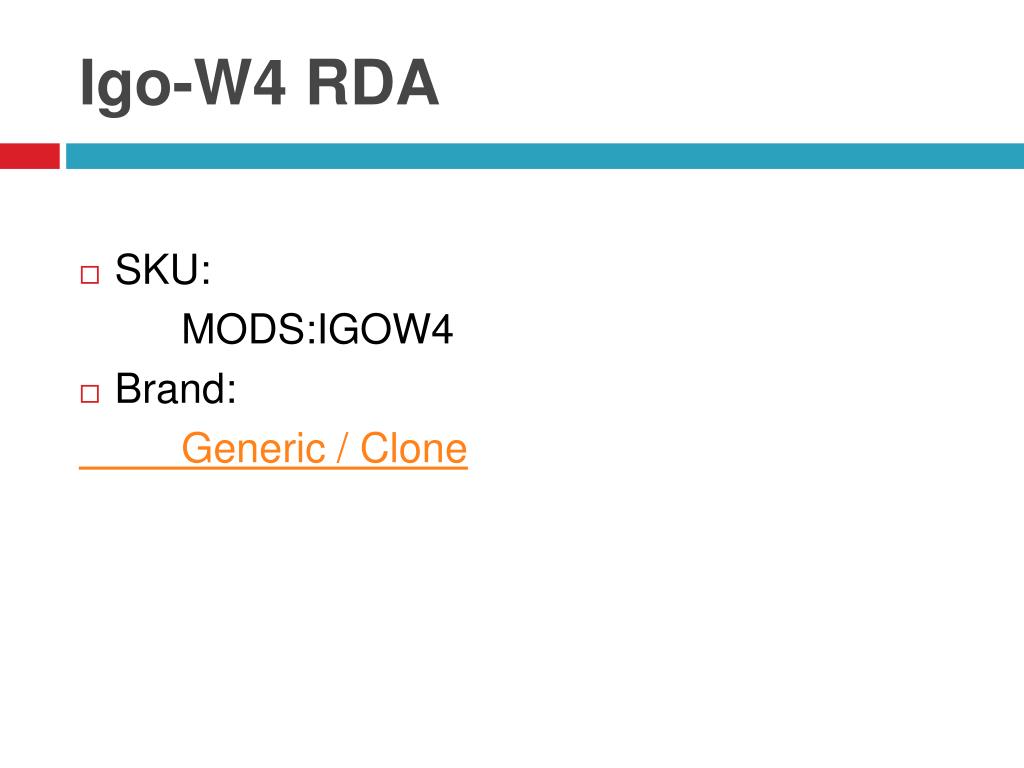The height and width of the screenshot is (768, 1024).
Task: Click the RDA word in the title
Action: pos(373,82)
